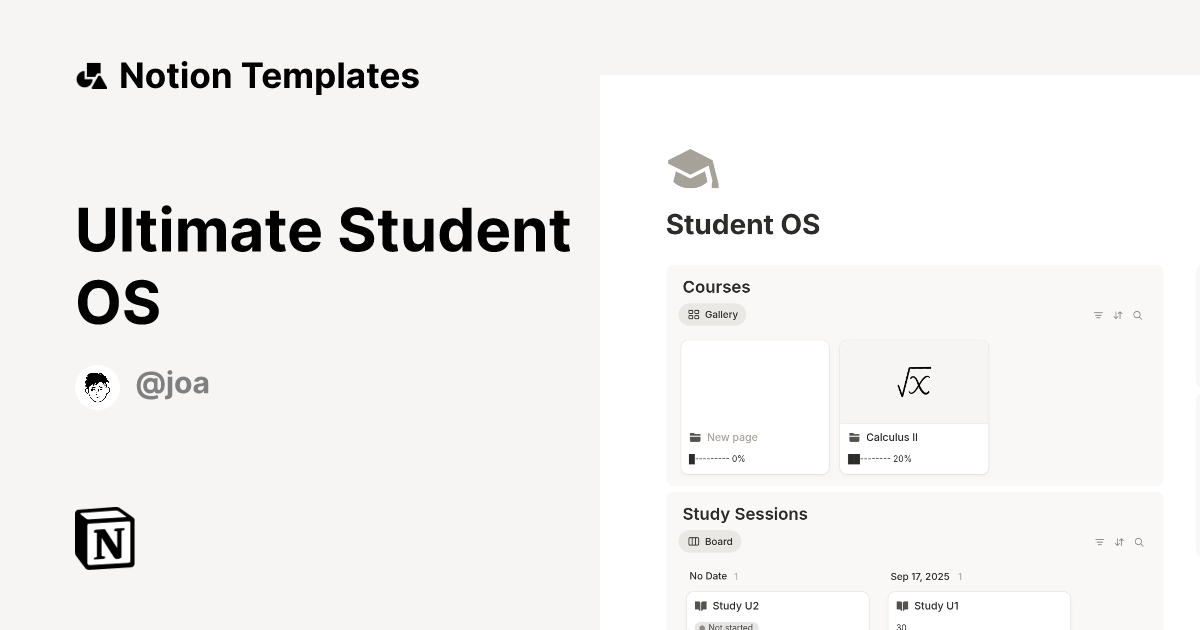1200x630 pixels.
Task: Open the New page course card
Action: coord(755,407)
